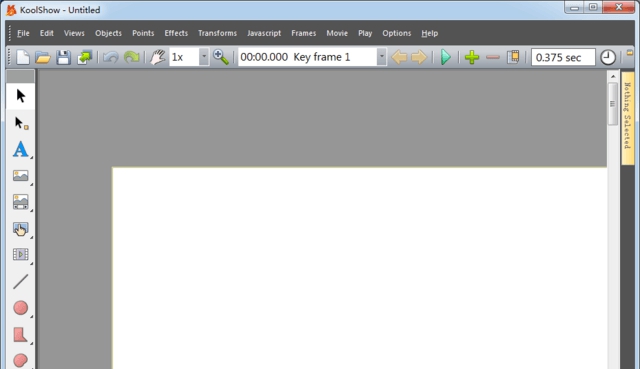
Task: Click the 0.375 sec duration field
Action: tap(563, 57)
